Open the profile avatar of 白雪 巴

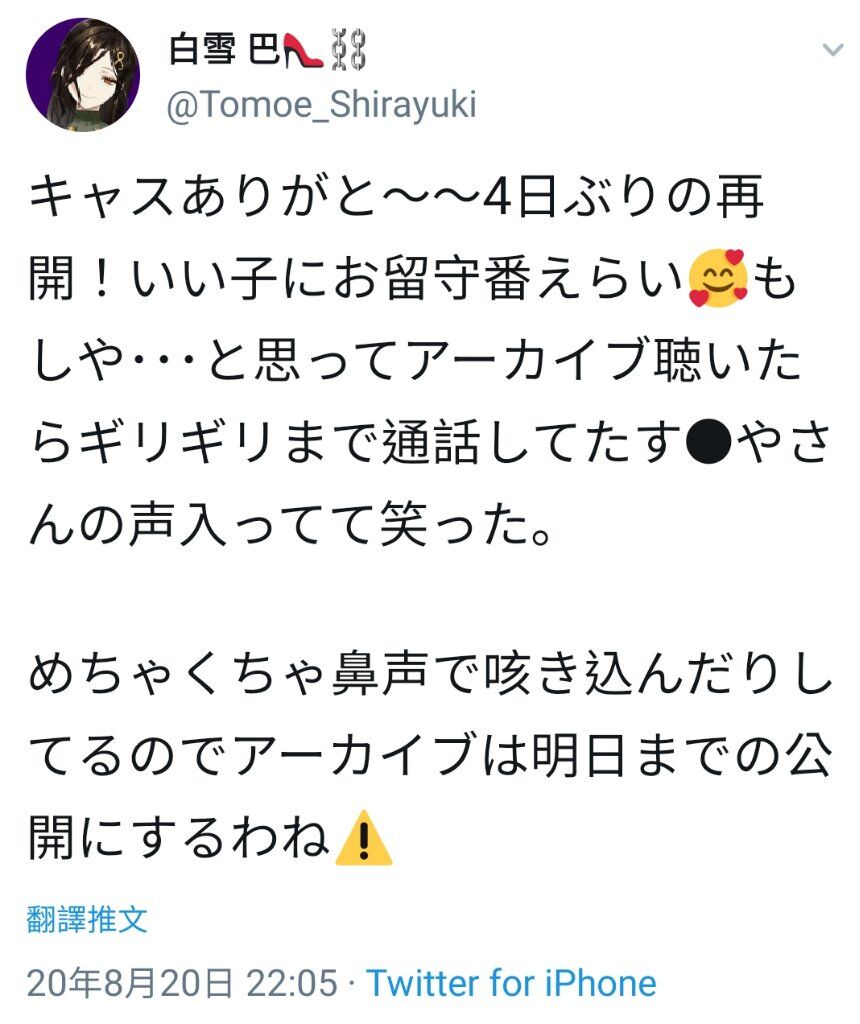coord(83,74)
